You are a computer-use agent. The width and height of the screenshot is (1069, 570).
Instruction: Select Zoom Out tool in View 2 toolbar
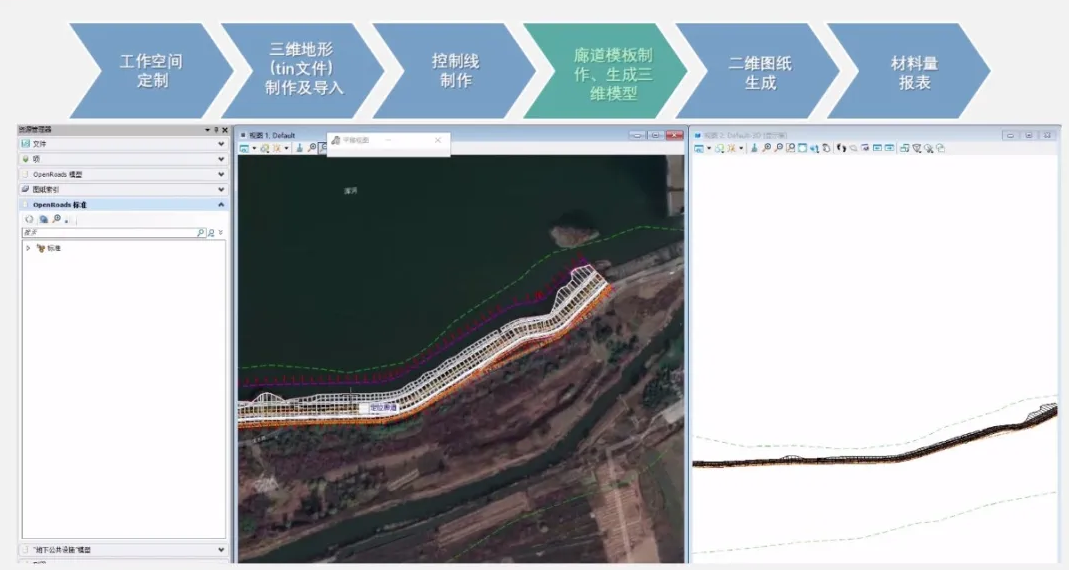coord(779,148)
